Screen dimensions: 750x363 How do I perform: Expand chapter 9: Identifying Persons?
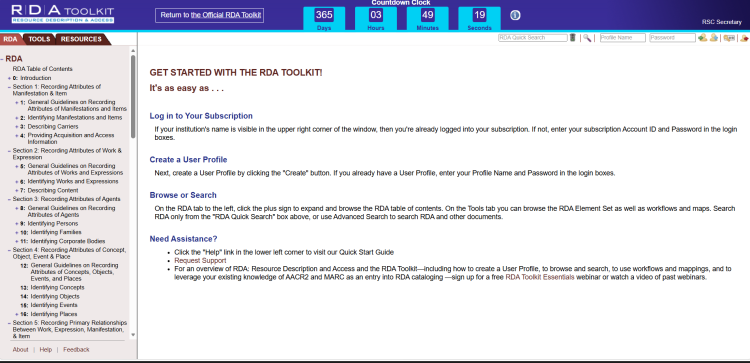point(17,224)
